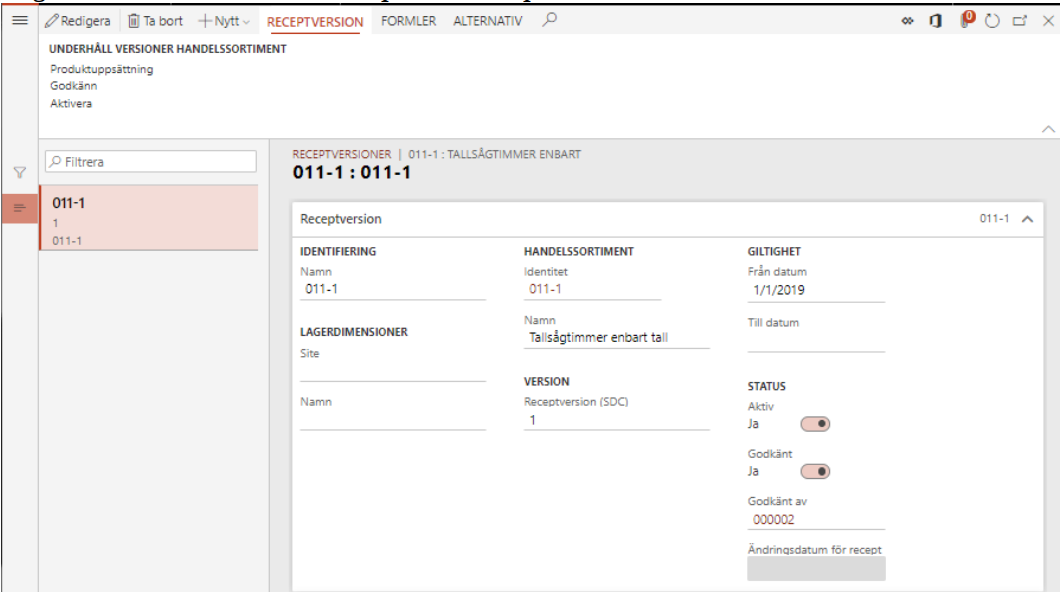Image resolution: width=1063 pixels, height=592 pixels.
Task: Click the filter funnel icon in left sidebar
Action: (19, 173)
